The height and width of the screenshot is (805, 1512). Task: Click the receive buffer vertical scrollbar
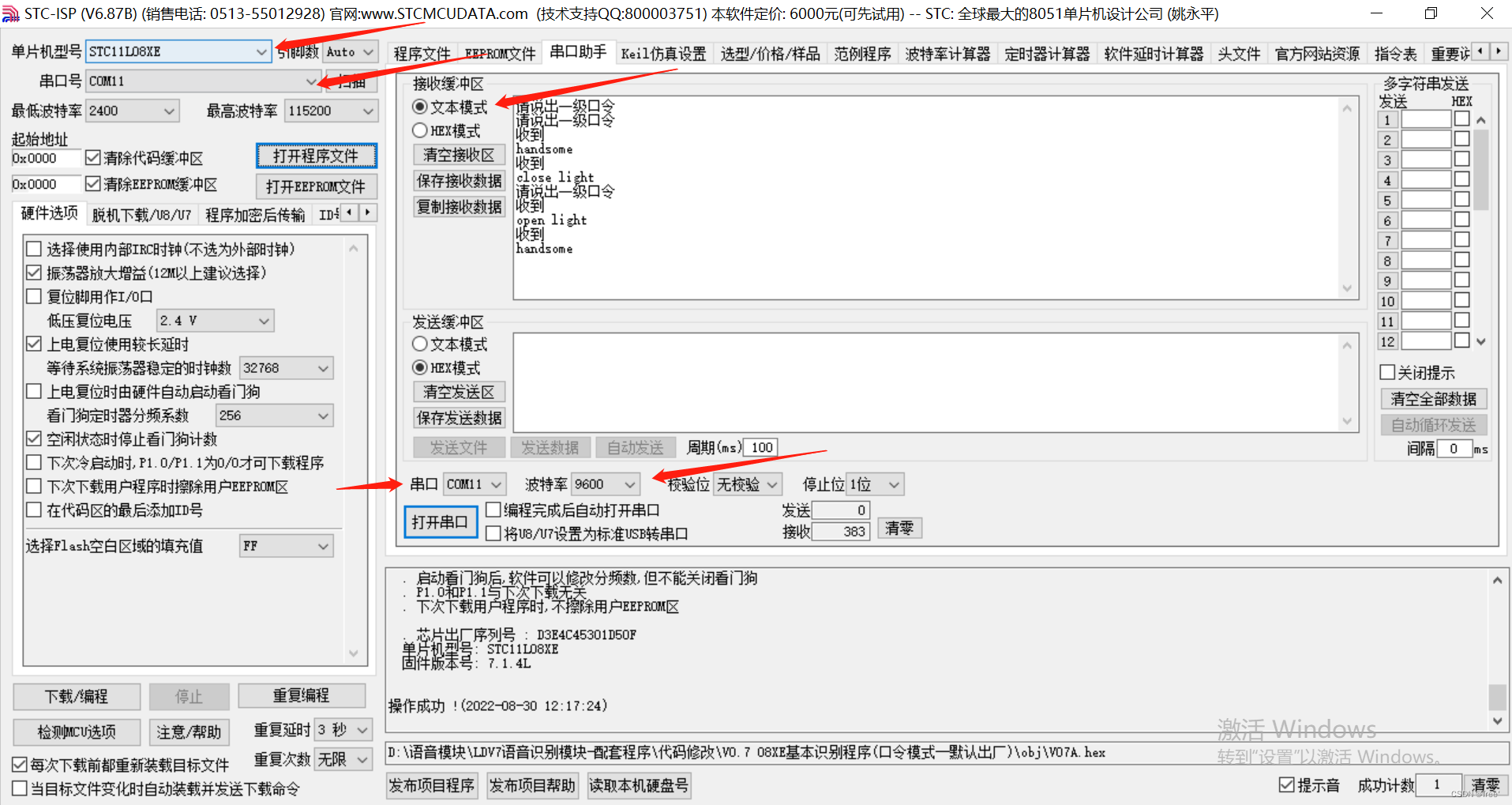(x=1349, y=197)
